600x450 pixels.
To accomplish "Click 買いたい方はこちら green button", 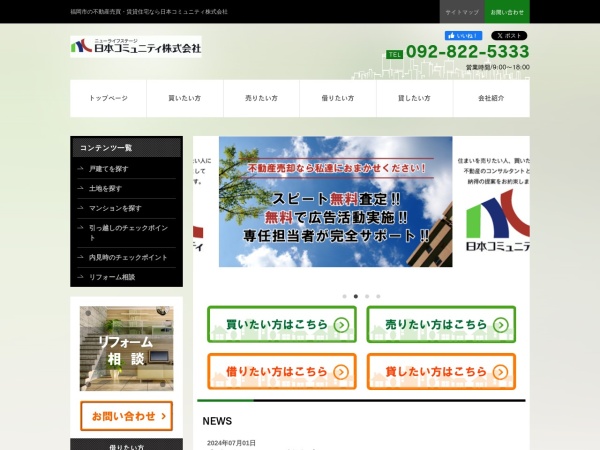I will click(x=282, y=324).
